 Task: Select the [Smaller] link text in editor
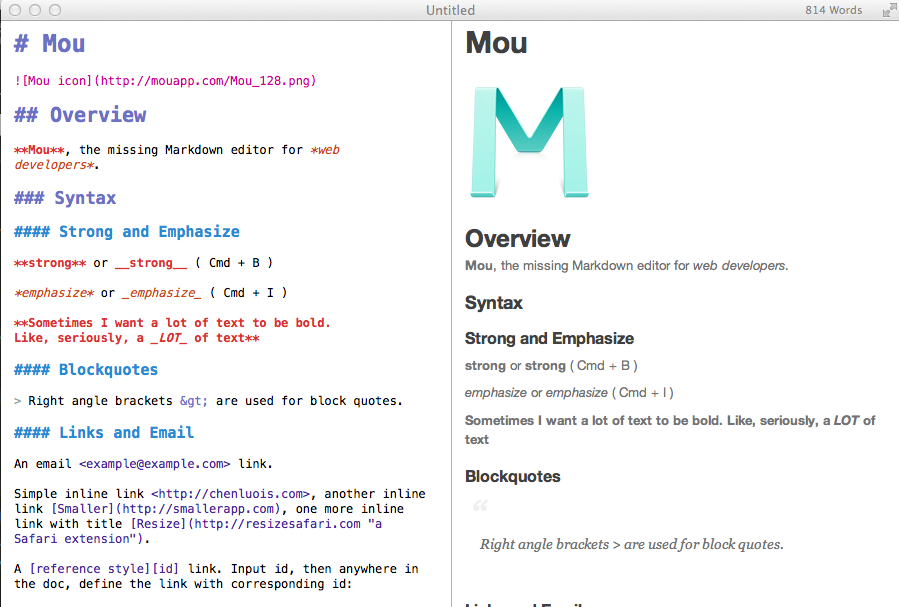pyautogui.click(x=78, y=509)
